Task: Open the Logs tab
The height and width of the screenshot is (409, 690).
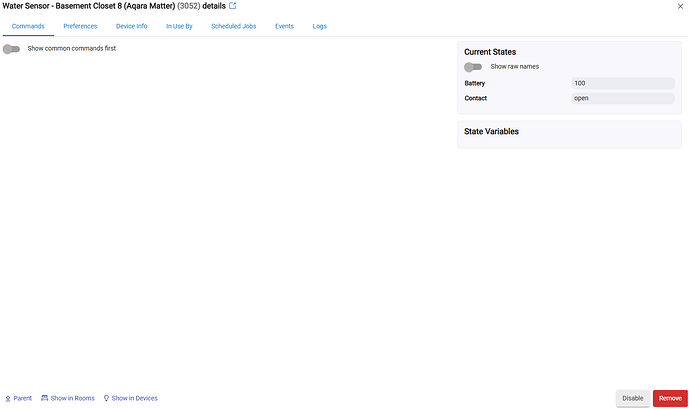Action: (319, 26)
